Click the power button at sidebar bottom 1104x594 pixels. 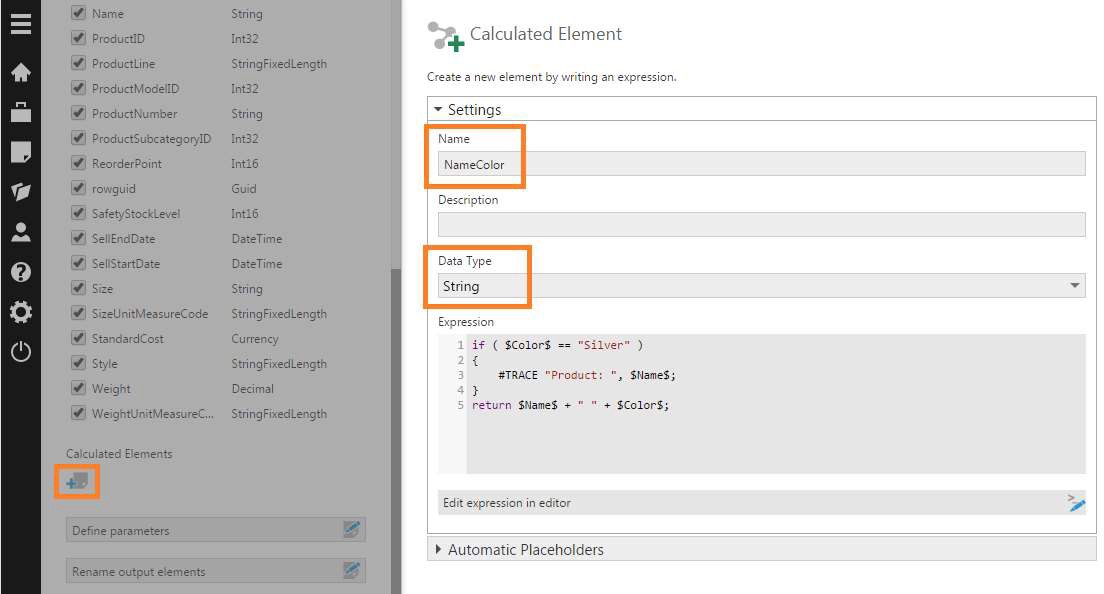21,351
